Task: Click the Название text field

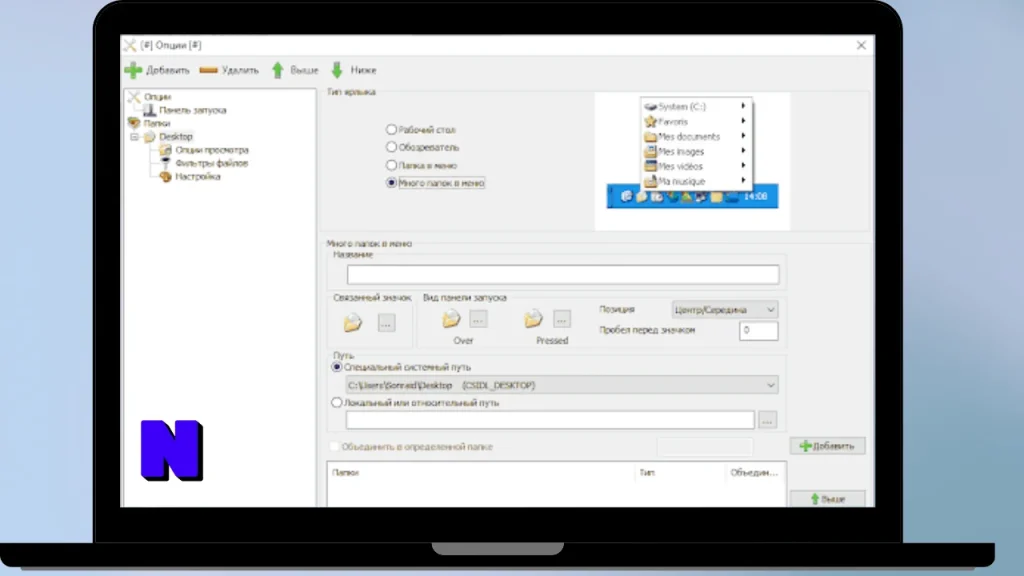Action: pyautogui.click(x=563, y=275)
